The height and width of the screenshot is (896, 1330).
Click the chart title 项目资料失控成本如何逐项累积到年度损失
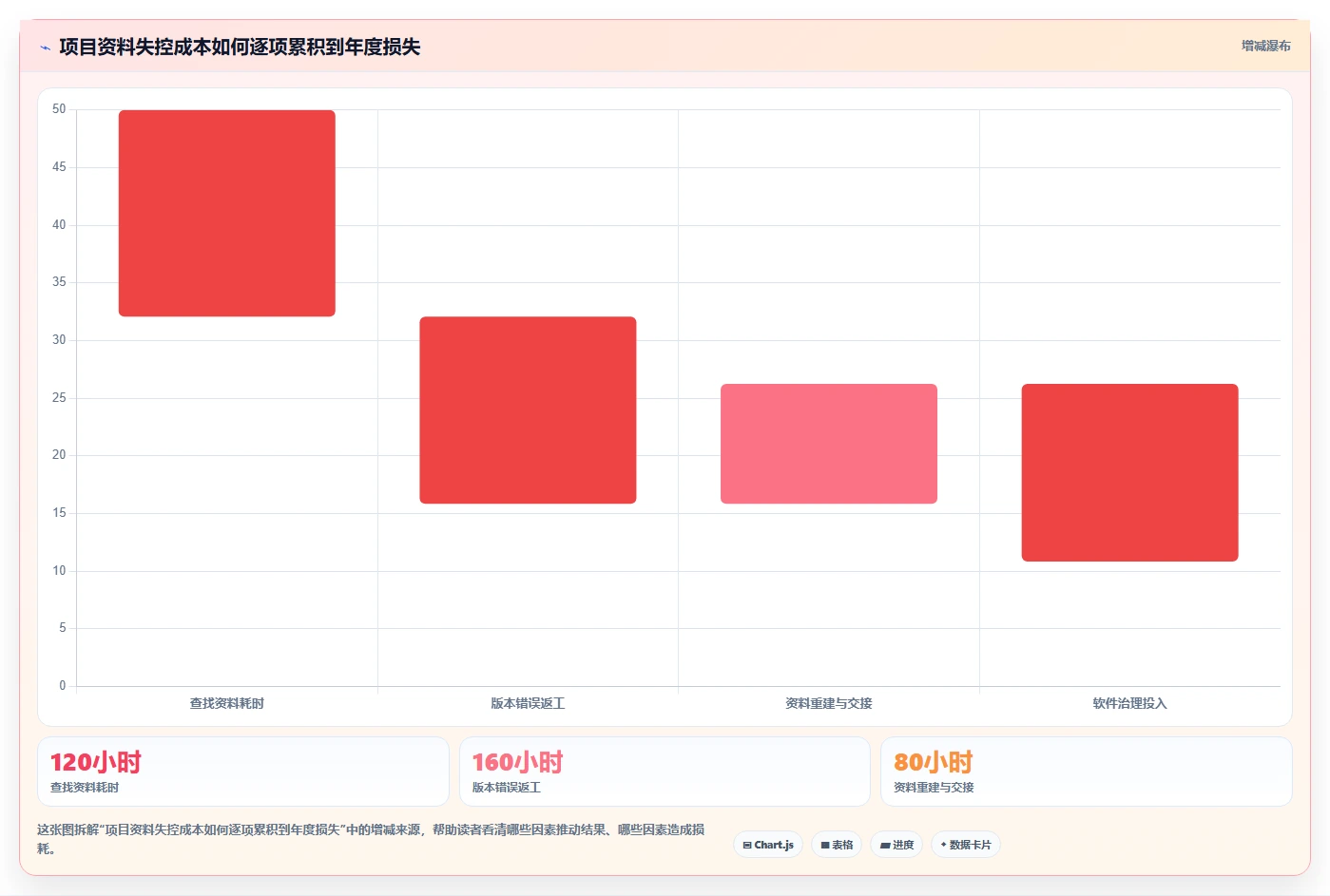coord(240,47)
